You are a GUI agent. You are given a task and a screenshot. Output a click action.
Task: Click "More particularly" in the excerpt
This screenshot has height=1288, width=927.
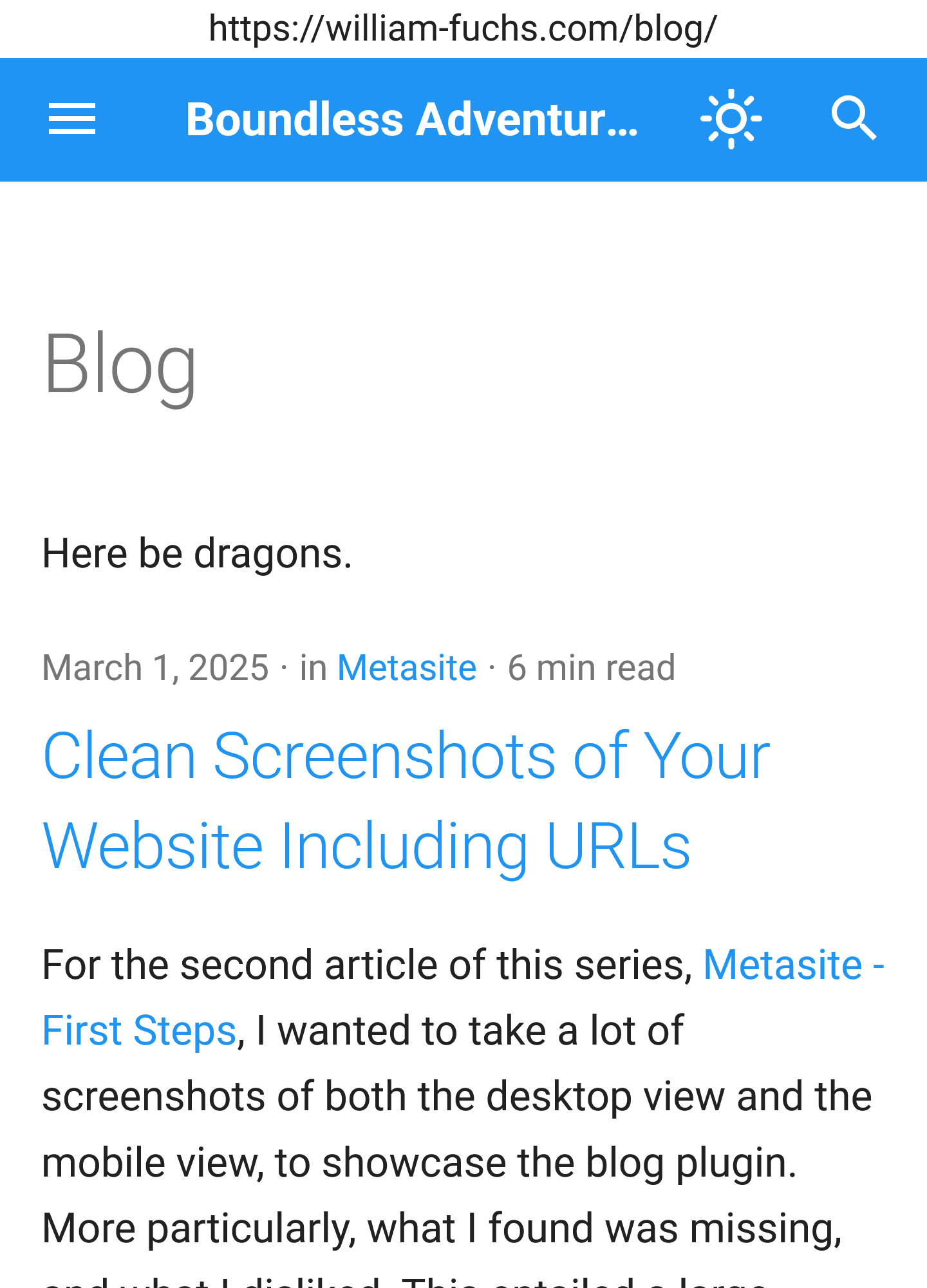(198, 1228)
